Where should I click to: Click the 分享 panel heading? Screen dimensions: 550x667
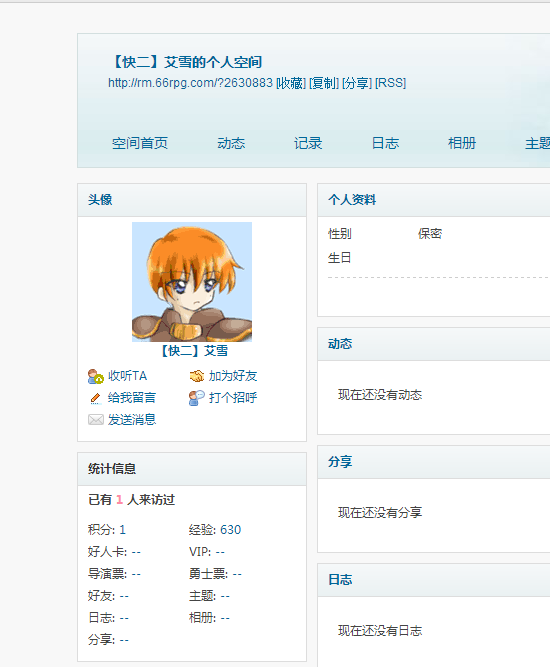340,462
